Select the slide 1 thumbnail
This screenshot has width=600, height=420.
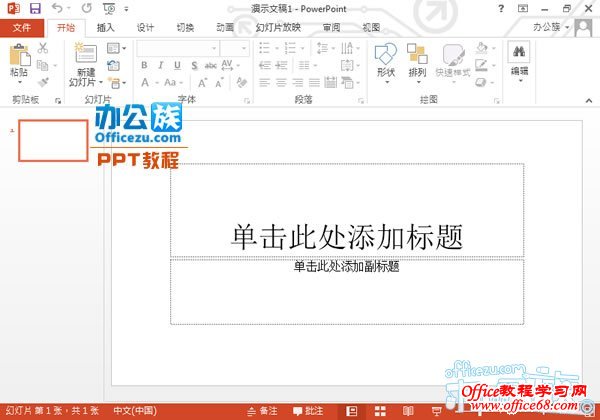pyautogui.click(x=53, y=140)
